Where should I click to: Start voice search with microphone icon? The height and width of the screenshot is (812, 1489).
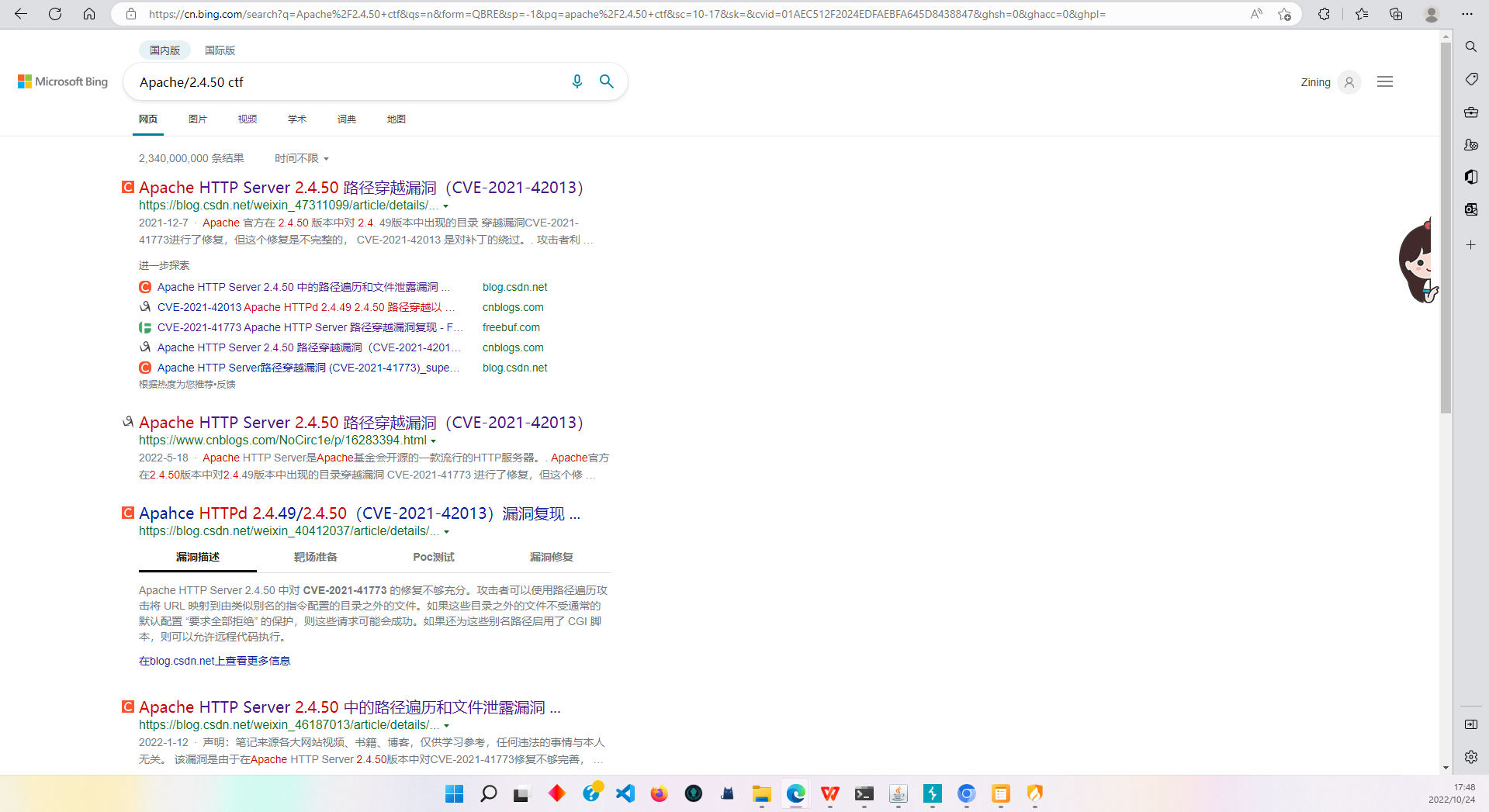[577, 81]
